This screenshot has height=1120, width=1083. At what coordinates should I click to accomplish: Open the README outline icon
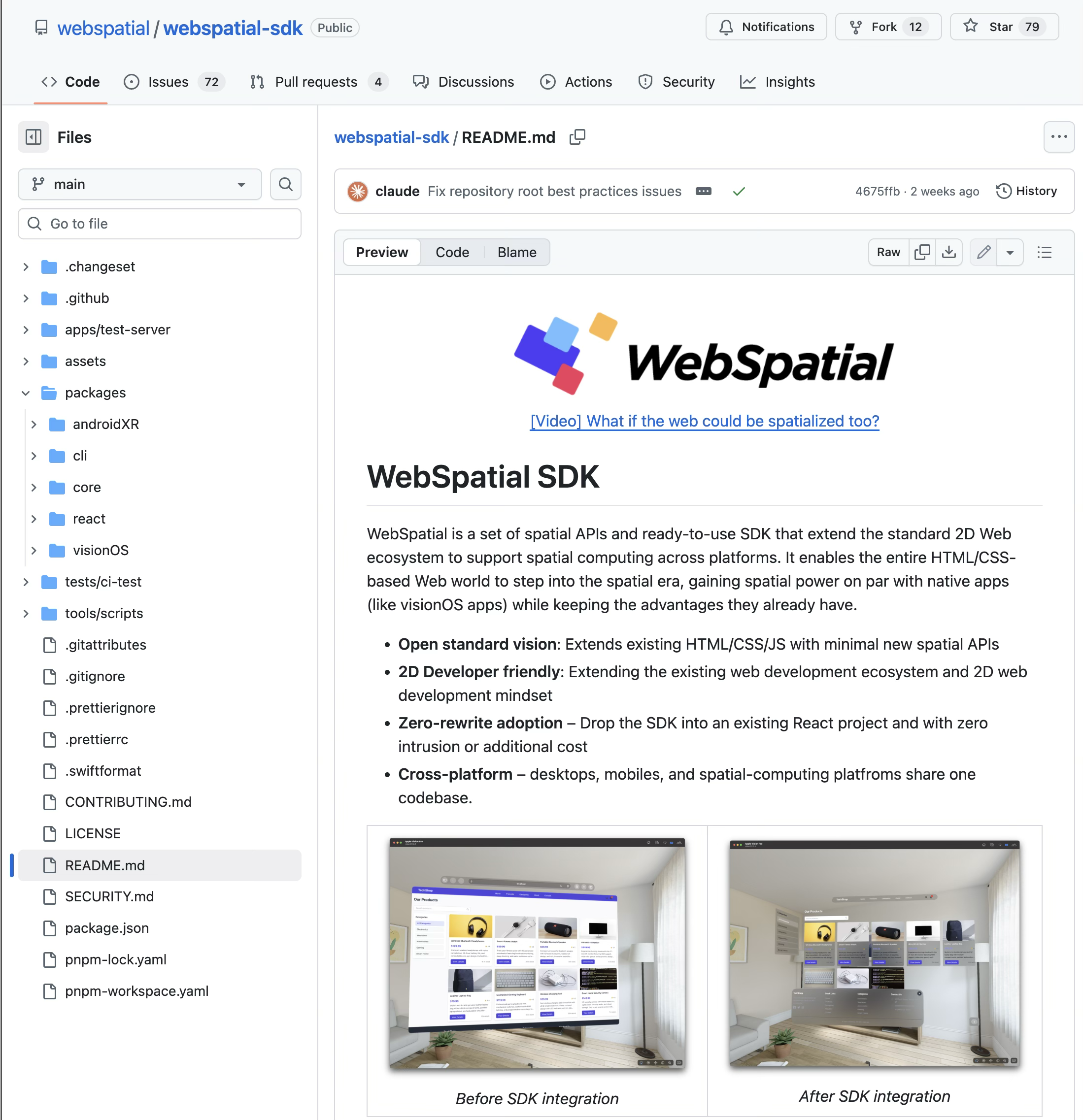point(1044,252)
